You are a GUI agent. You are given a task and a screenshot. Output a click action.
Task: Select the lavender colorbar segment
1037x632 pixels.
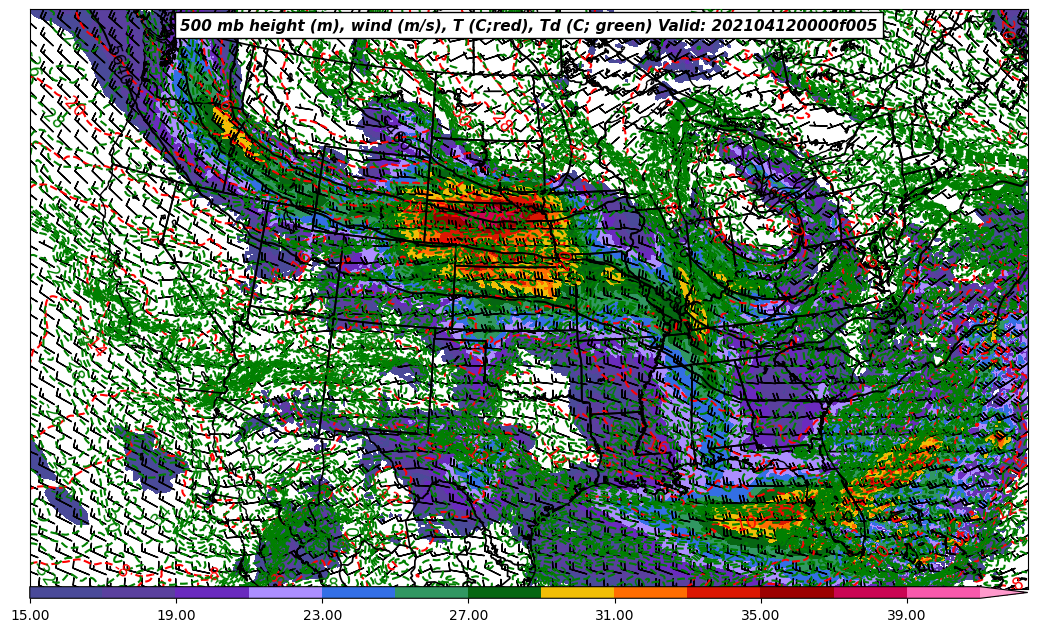tap(285, 592)
